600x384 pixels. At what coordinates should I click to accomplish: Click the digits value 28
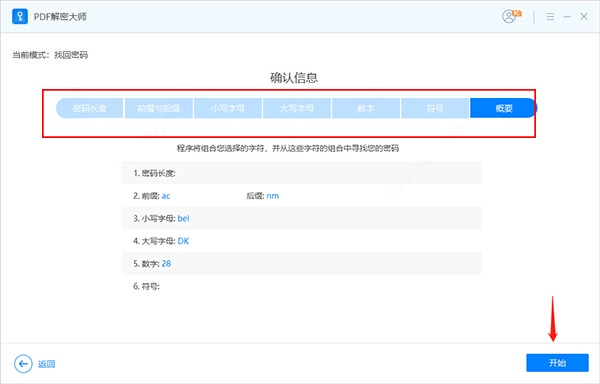click(166, 264)
